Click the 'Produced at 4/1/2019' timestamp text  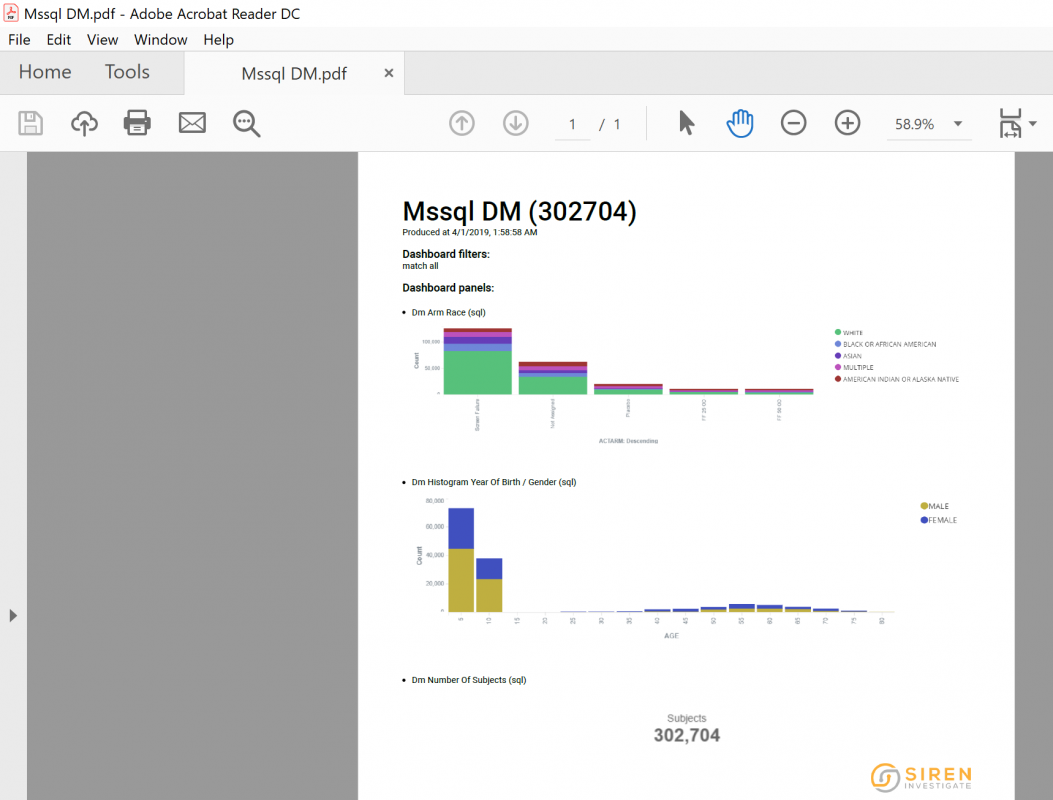[x=469, y=232]
